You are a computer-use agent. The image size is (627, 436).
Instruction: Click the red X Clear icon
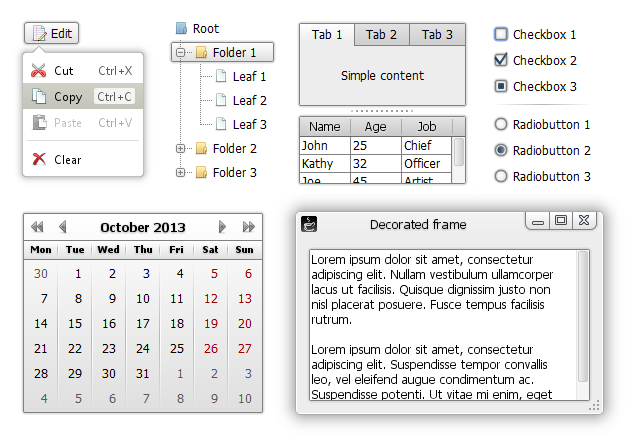point(39,159)
